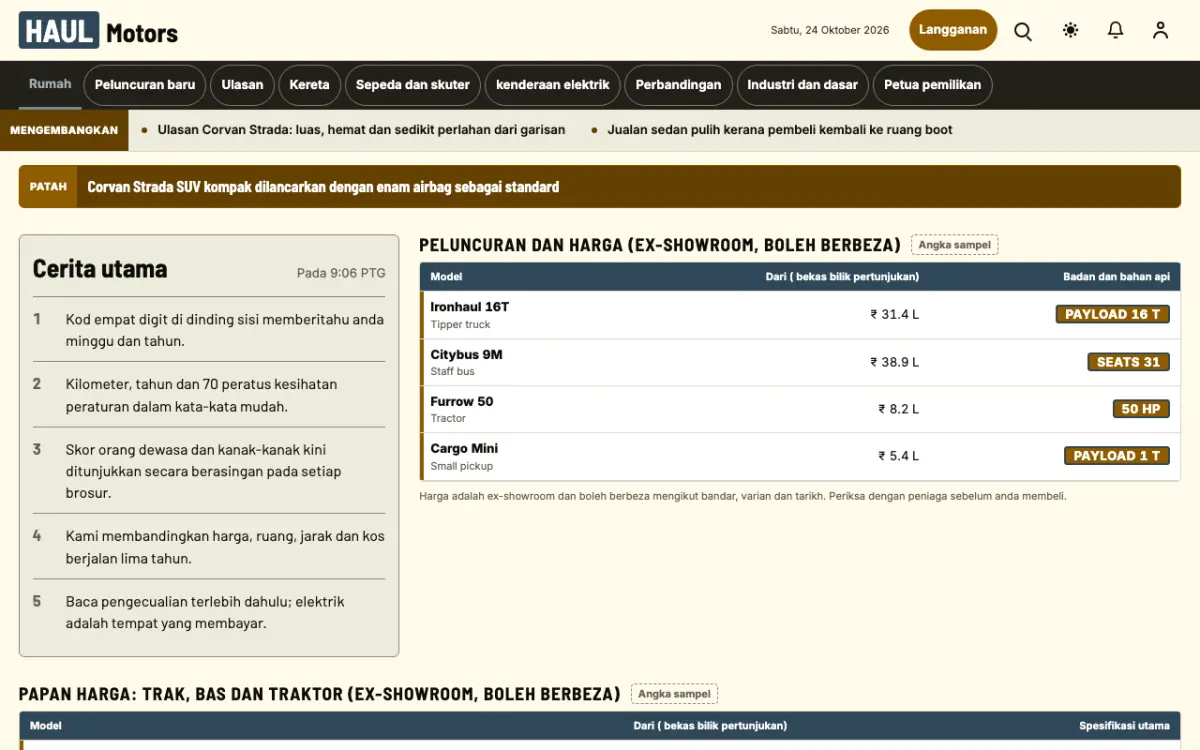Open the user account icon
Viewport: 1200px width, 750px height.
click(x=1160, y=31)
